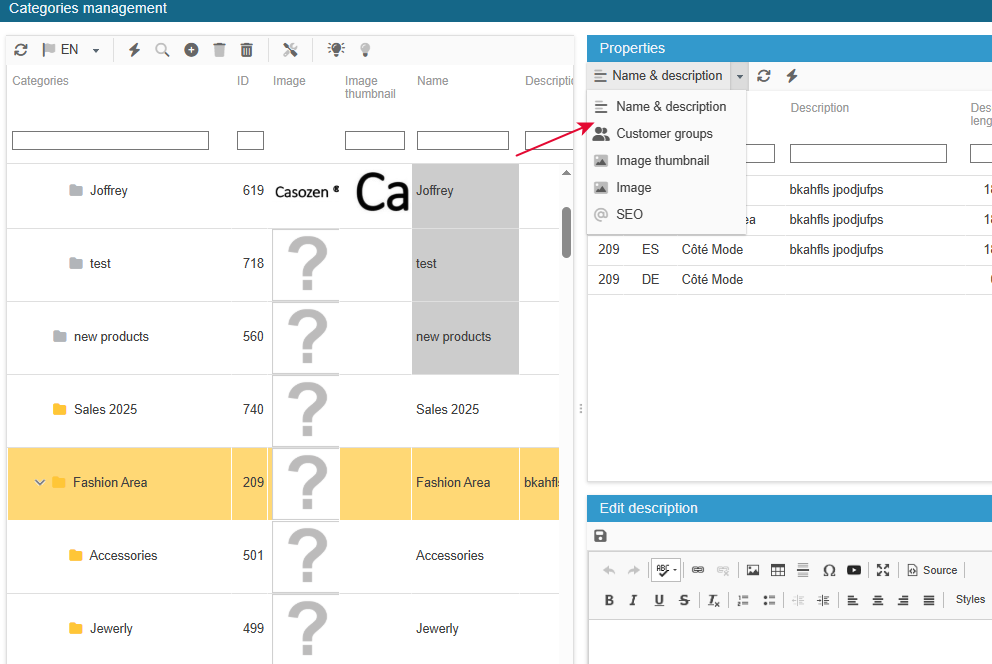Click the Description filter field in Properties
Screen dimensions: 992x664
[868, 154]
